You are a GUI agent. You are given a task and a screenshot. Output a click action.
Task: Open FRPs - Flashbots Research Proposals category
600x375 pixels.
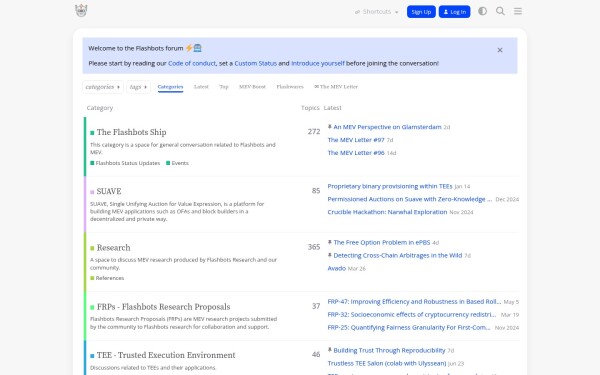[163, 307]
